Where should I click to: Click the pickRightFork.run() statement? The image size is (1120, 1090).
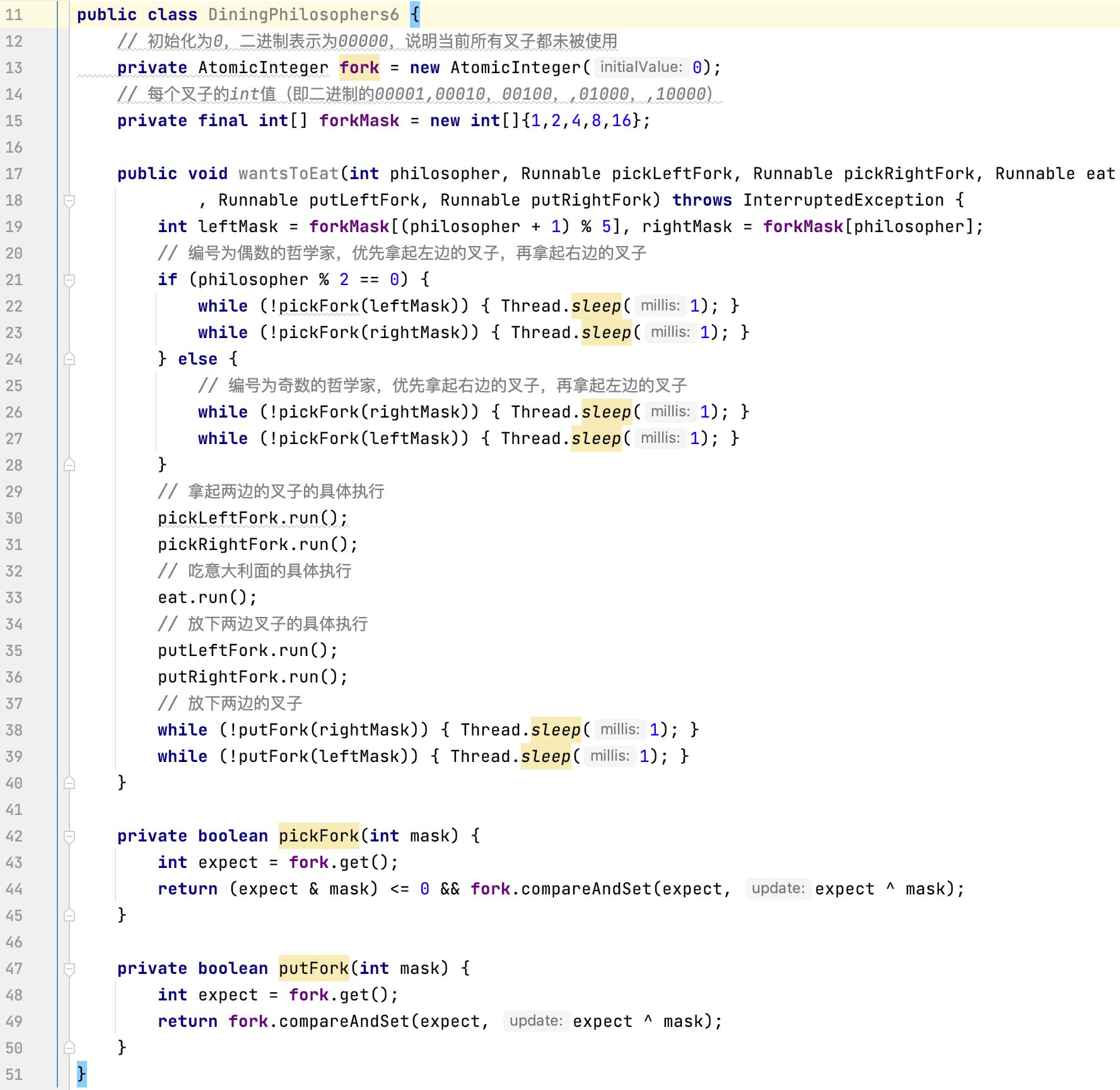pyautogui.click(x=258, y=544)
